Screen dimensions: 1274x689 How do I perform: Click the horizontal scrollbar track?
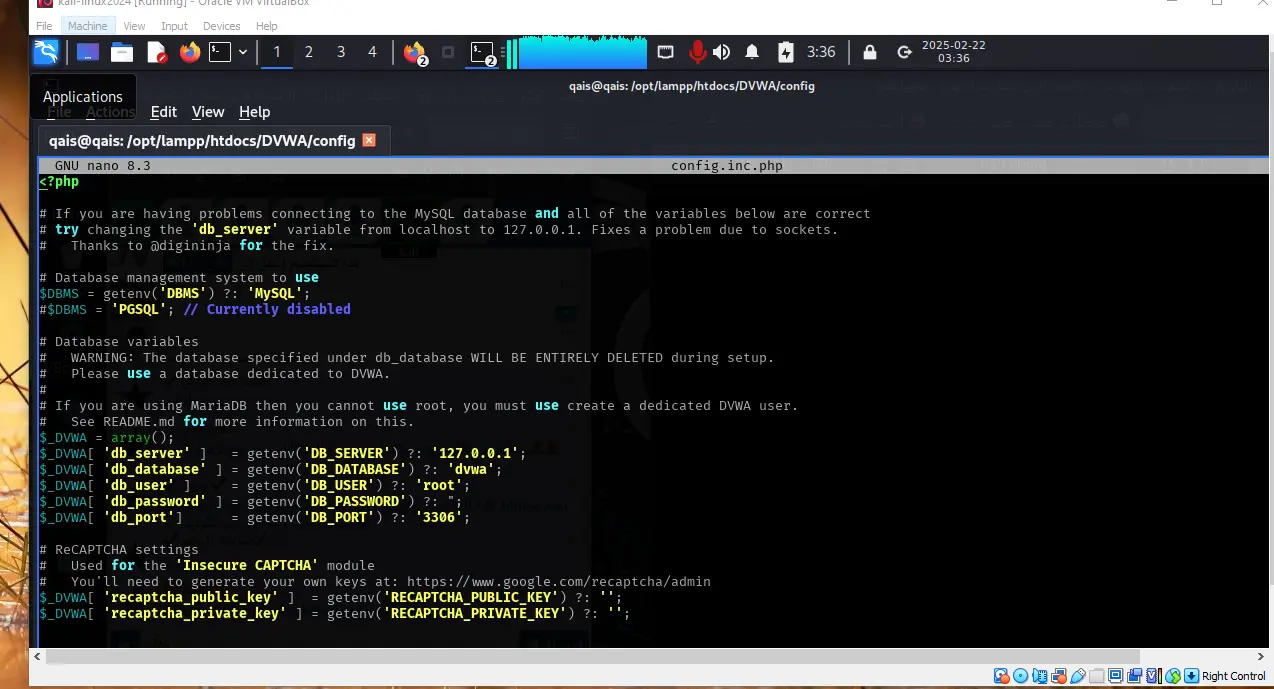(650, 656)
